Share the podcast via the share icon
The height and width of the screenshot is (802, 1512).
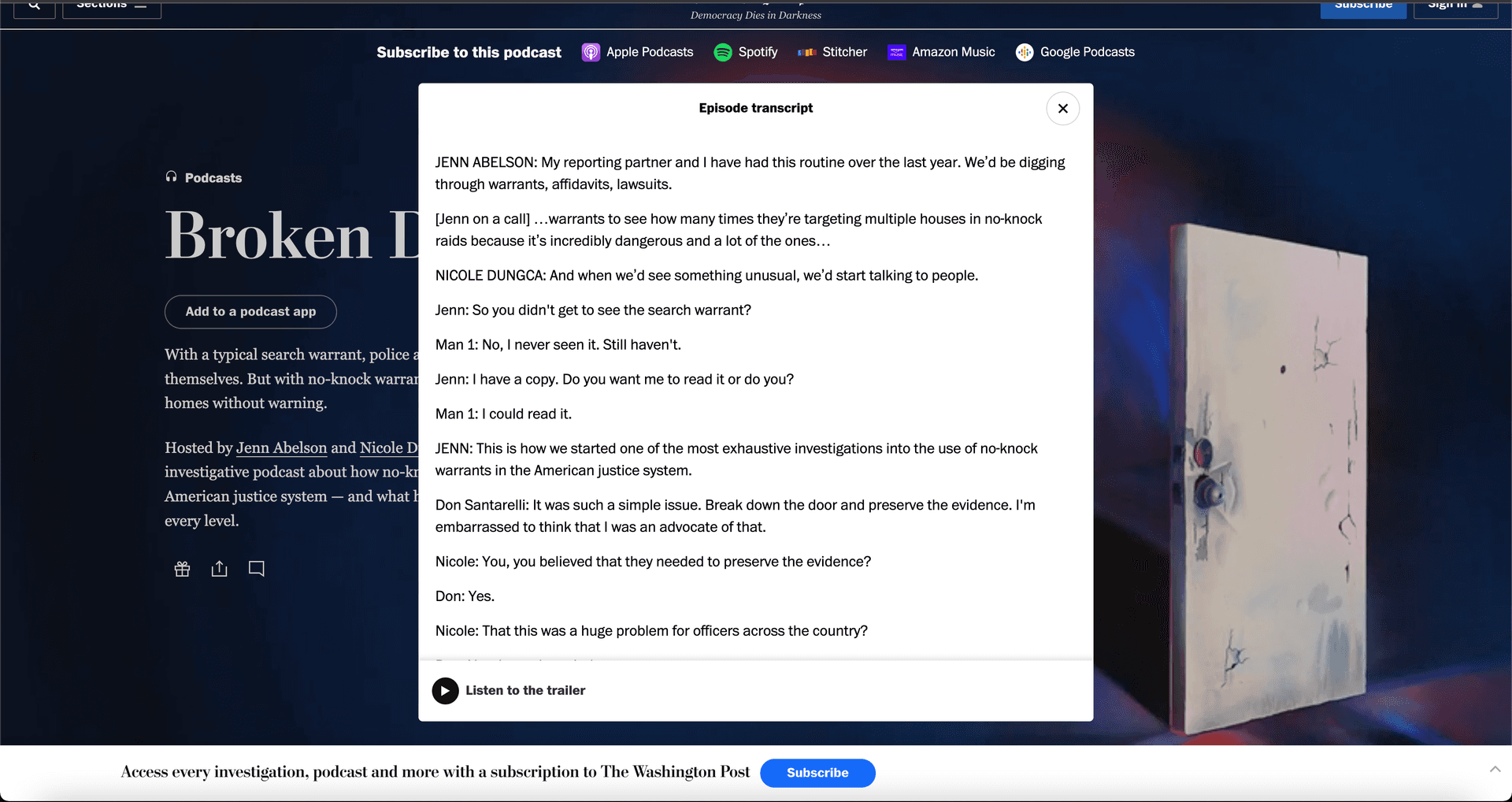point(219,568)
